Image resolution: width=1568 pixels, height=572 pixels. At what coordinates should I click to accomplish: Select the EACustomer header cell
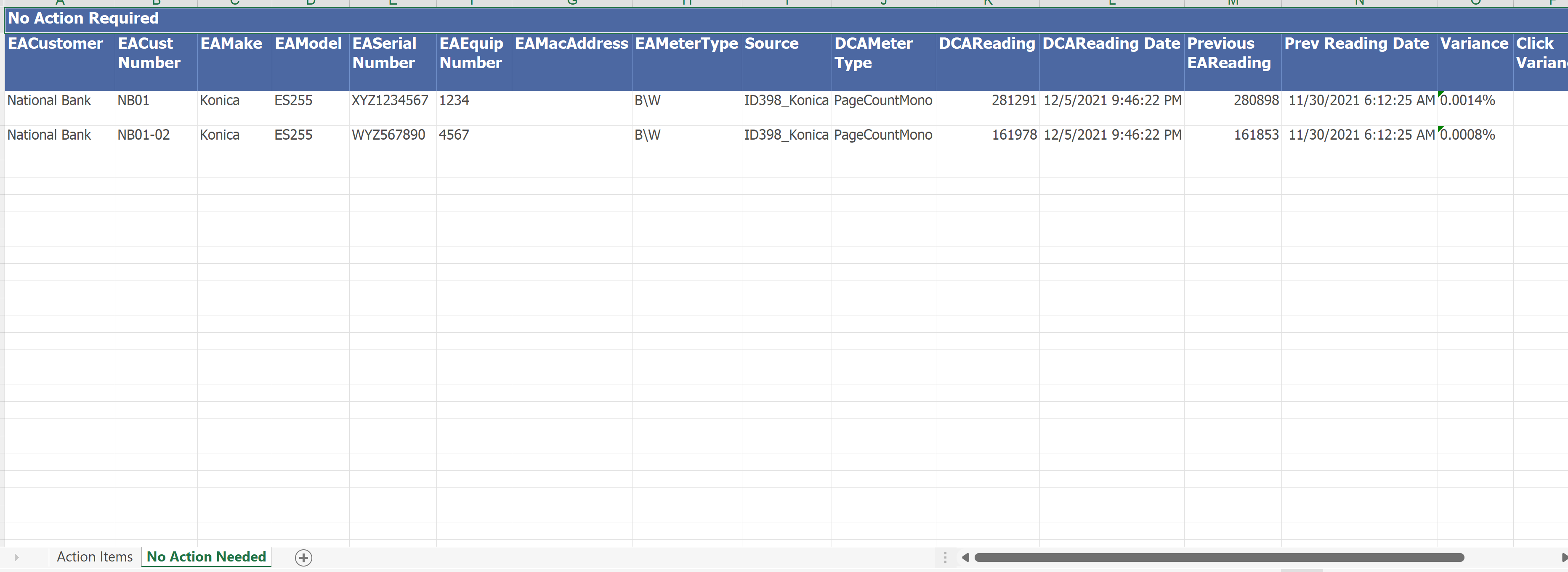tap(60, 62)
